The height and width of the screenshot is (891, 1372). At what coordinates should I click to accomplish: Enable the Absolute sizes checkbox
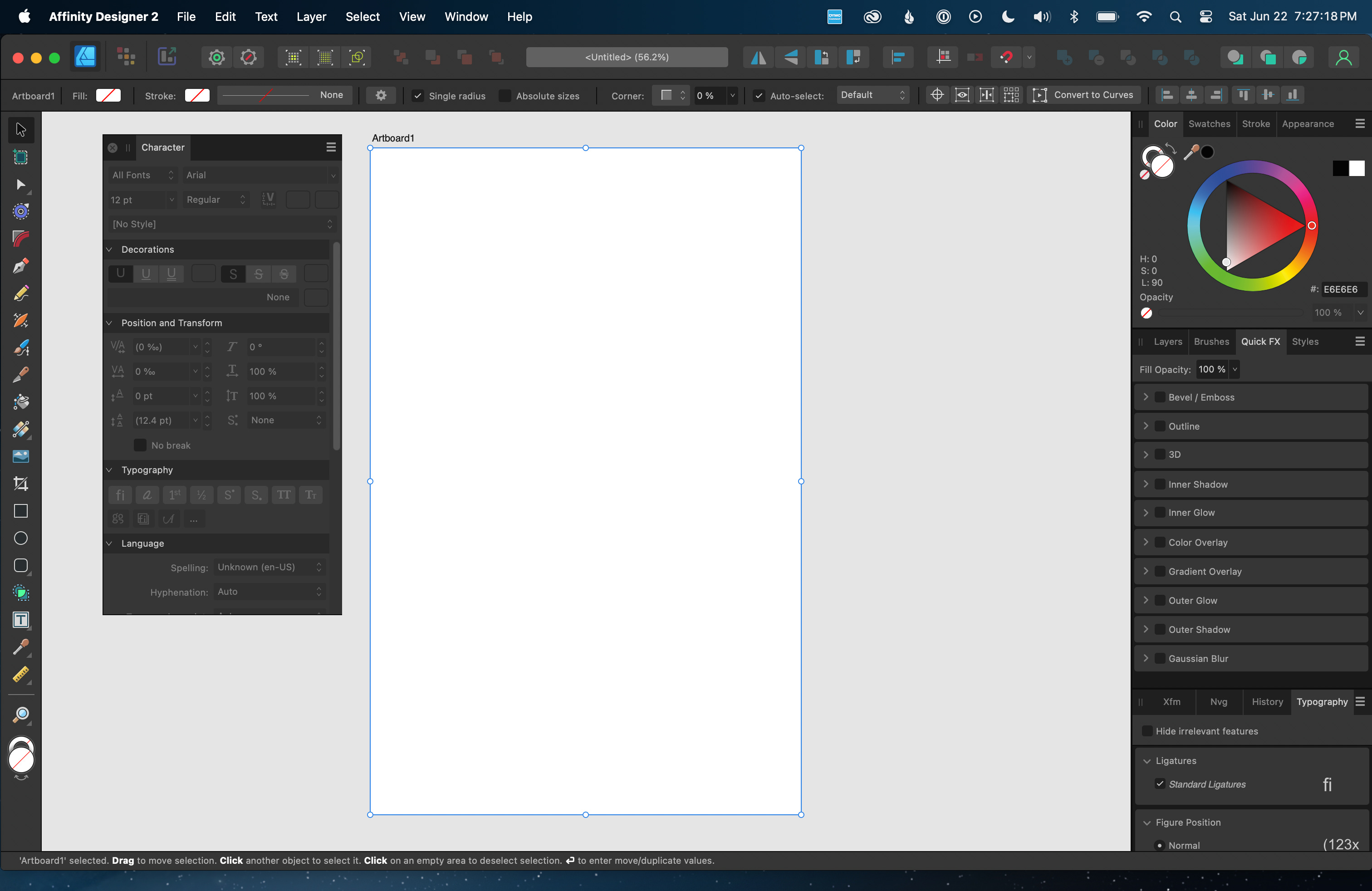(505, 96)
